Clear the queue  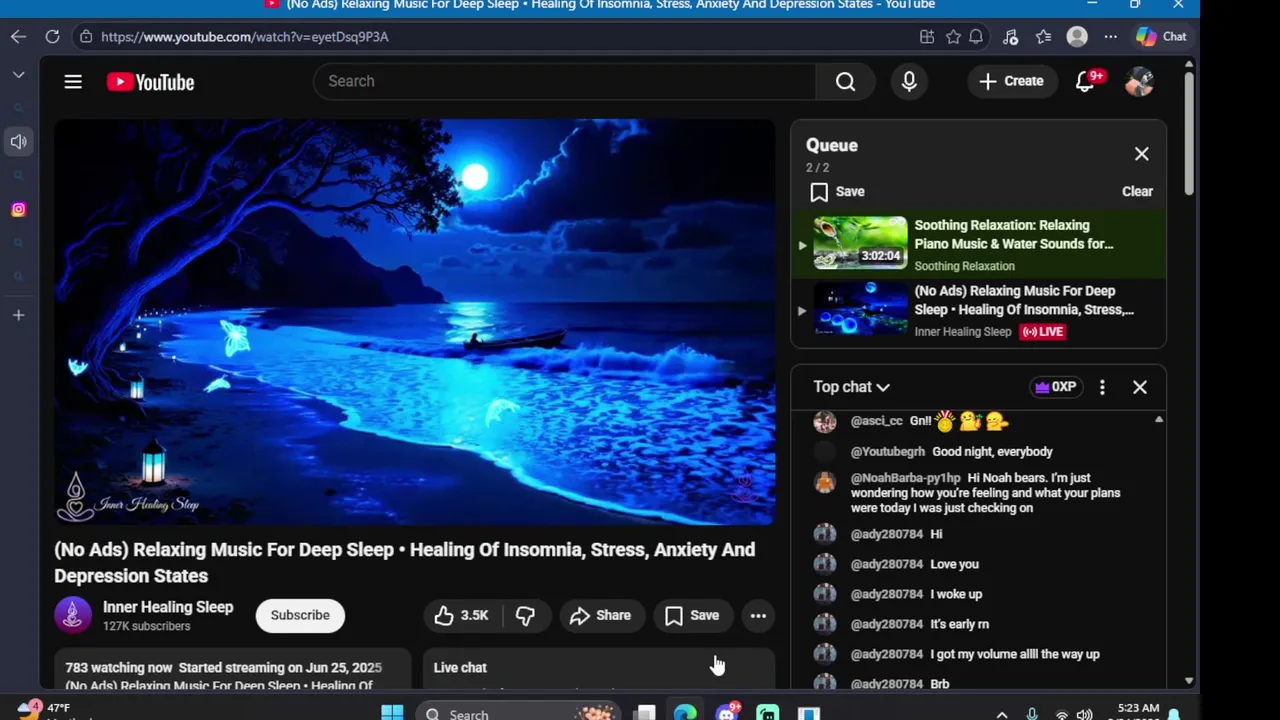pos(1137,192)
